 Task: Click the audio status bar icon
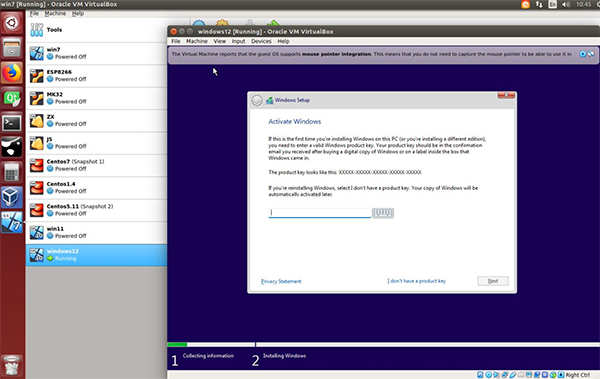coord(496,374)
